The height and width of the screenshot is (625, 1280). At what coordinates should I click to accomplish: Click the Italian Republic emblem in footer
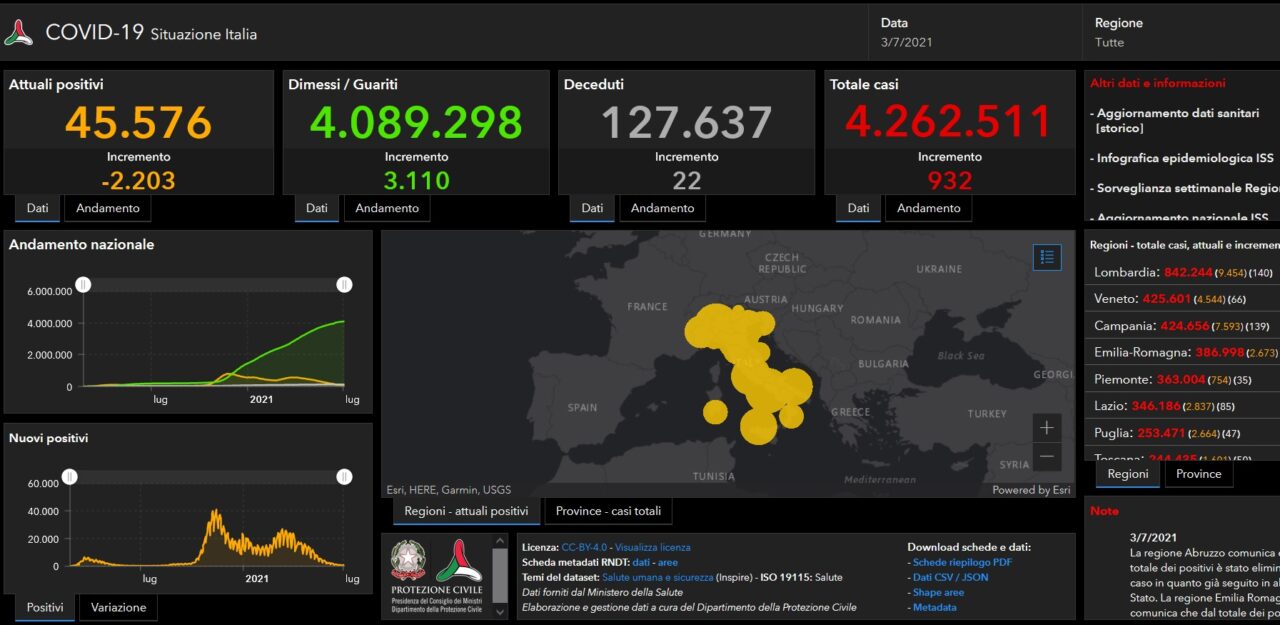(x=407, y=561)
